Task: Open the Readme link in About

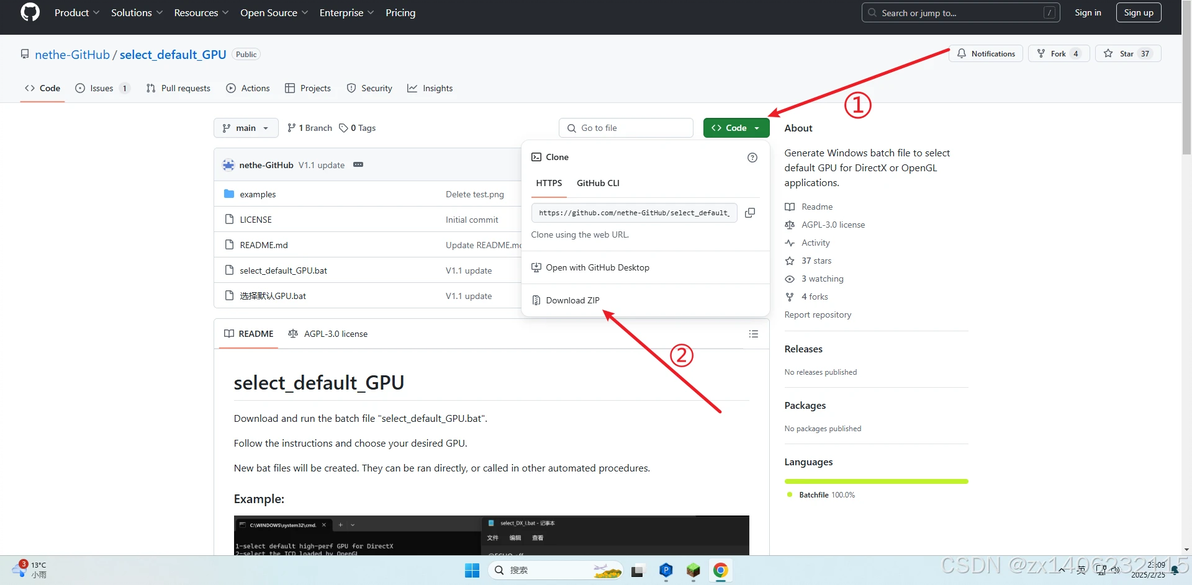Action: 809,207
